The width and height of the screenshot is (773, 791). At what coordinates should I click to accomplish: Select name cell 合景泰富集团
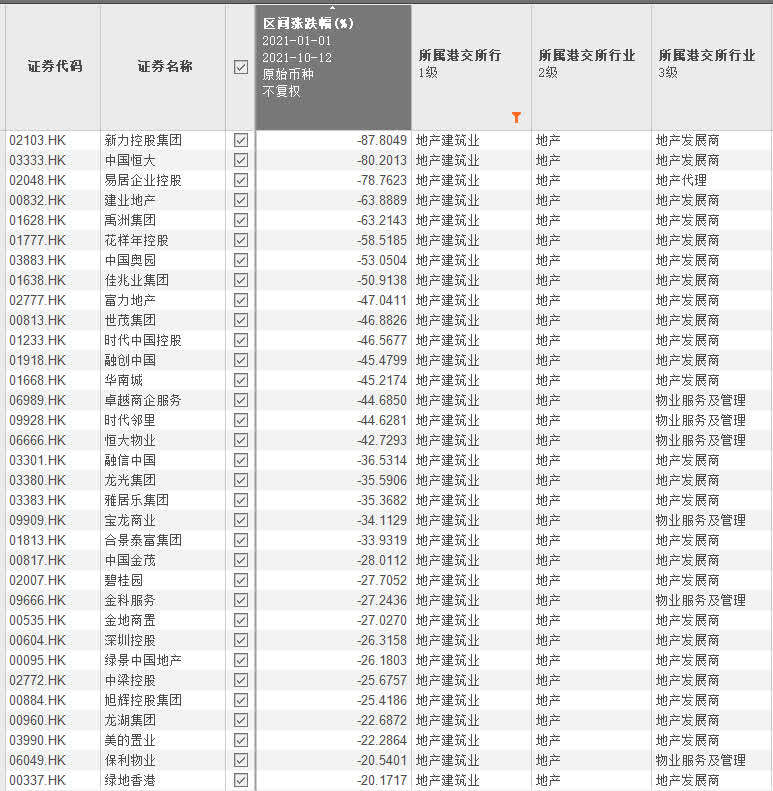143,540
